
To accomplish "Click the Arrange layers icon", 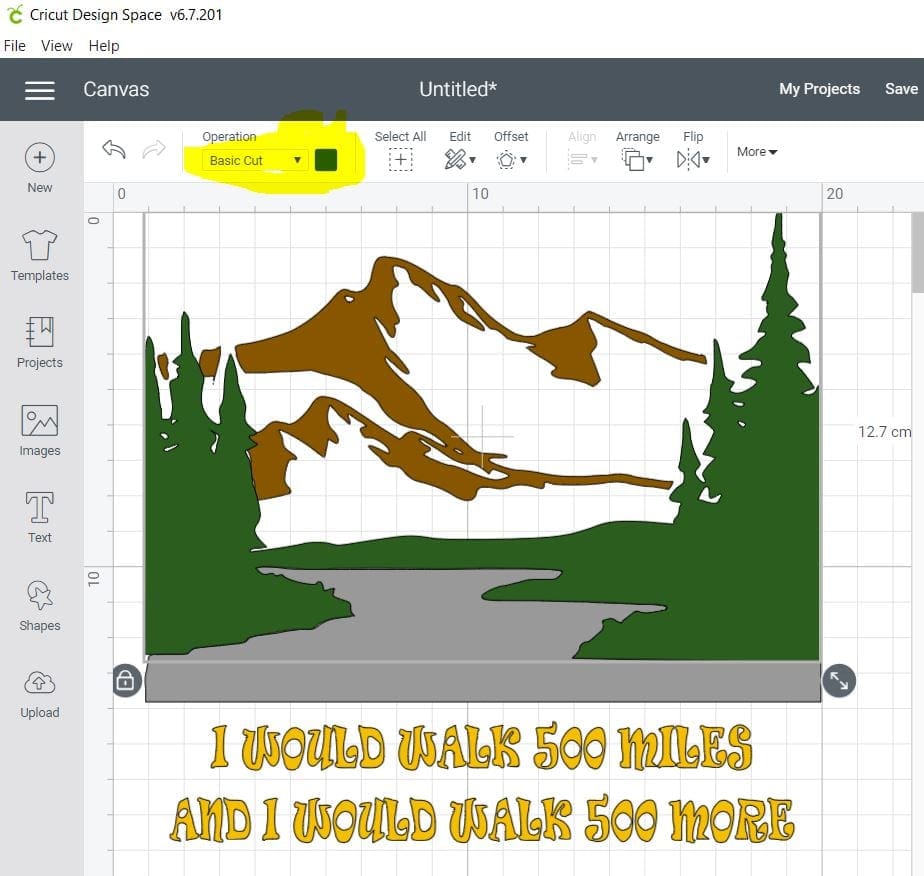I will (x=633, y=160).
